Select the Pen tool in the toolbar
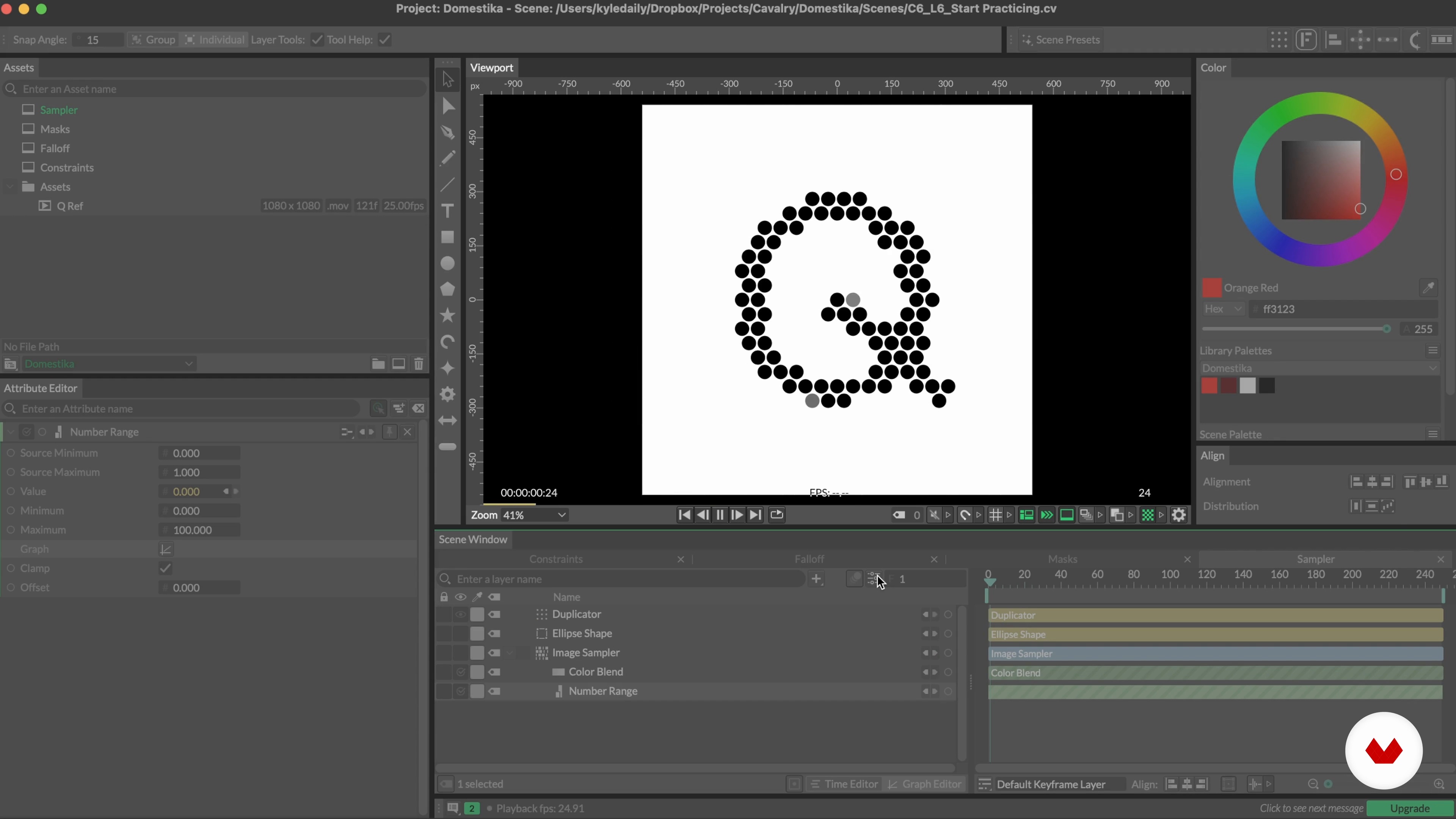The image size is (1456, 819). click(448, 132)
